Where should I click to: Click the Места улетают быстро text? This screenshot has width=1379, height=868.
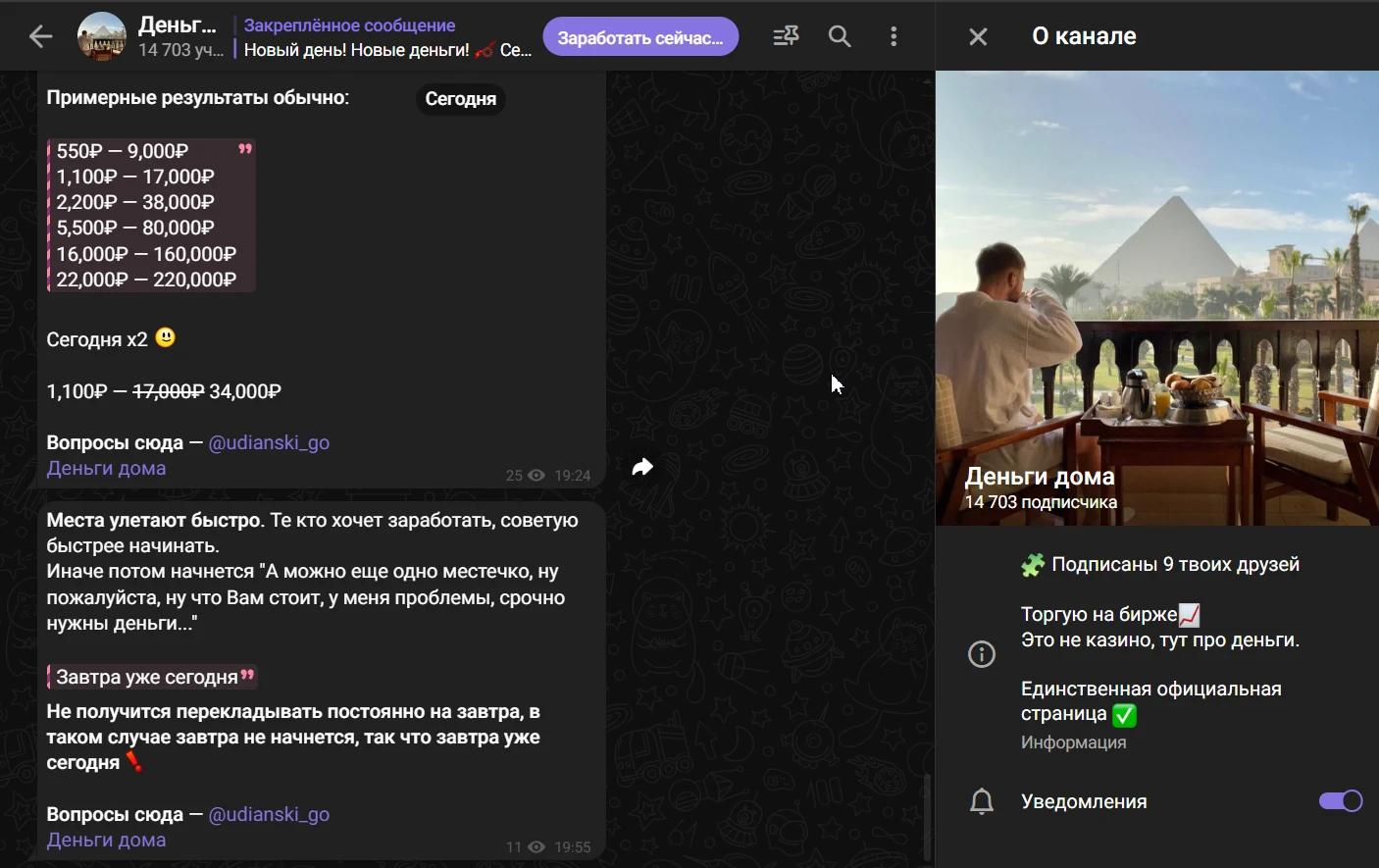[155, 521]
